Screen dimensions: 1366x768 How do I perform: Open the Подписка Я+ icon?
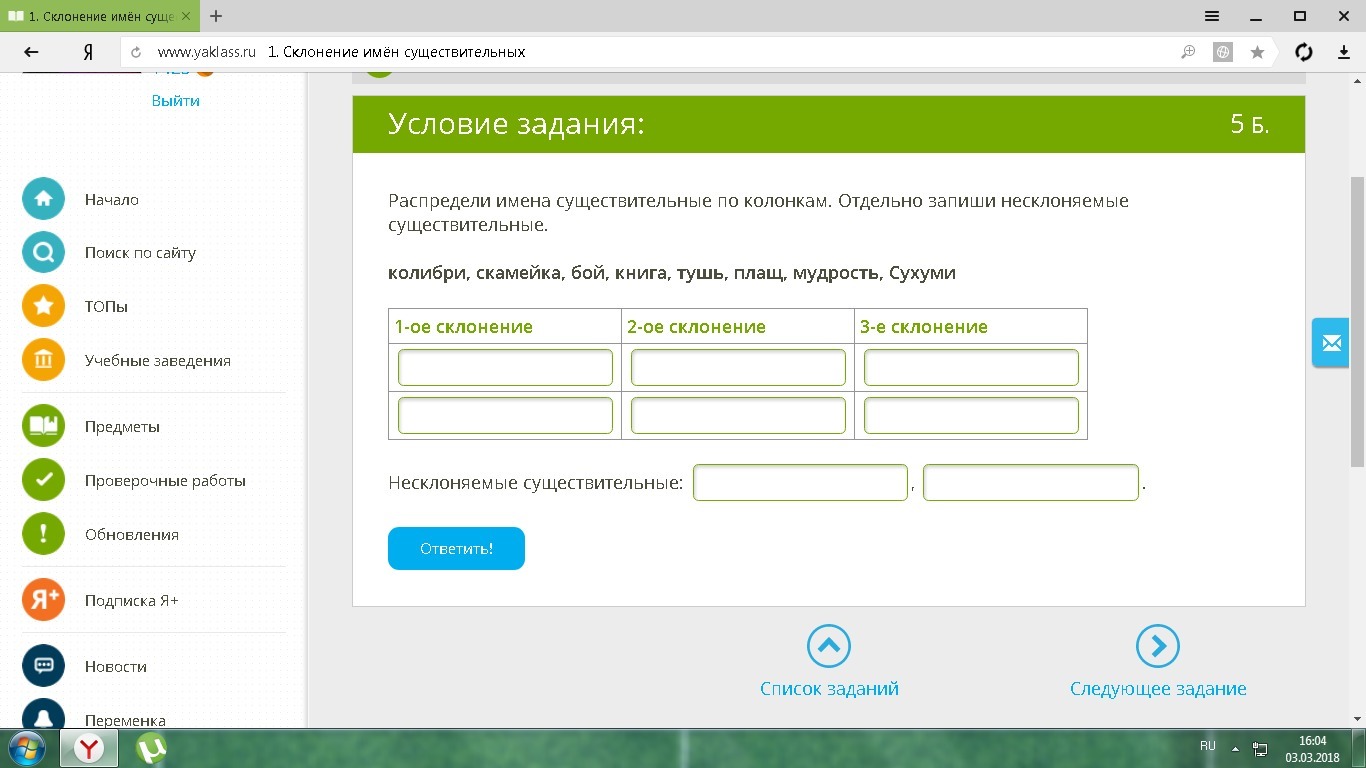click(x=43, y=601)
